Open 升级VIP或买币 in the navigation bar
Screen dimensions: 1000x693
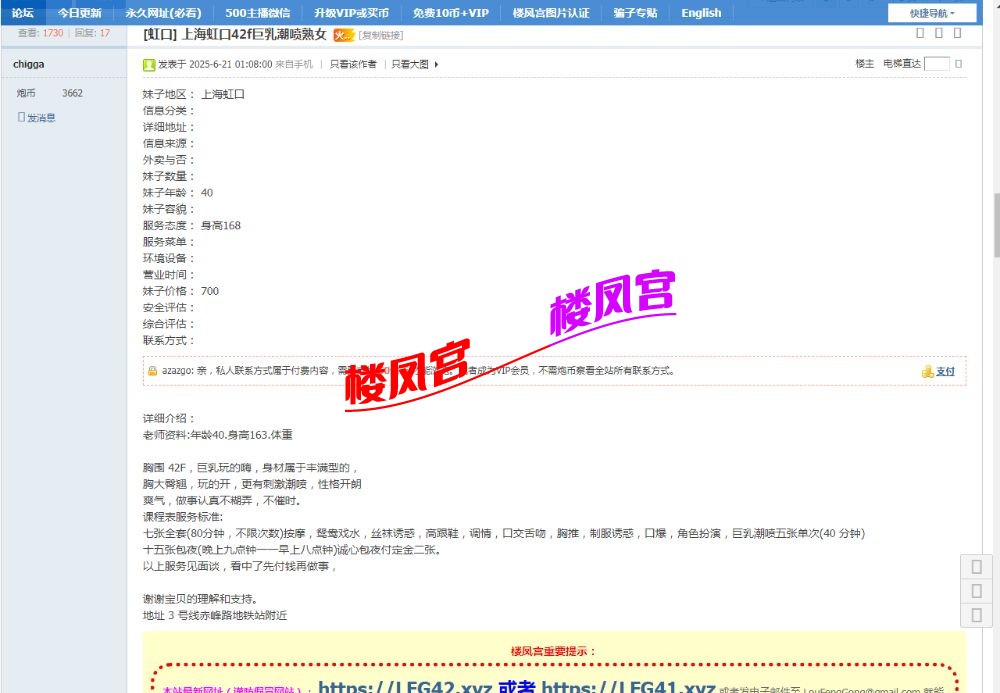click(350, 13)
